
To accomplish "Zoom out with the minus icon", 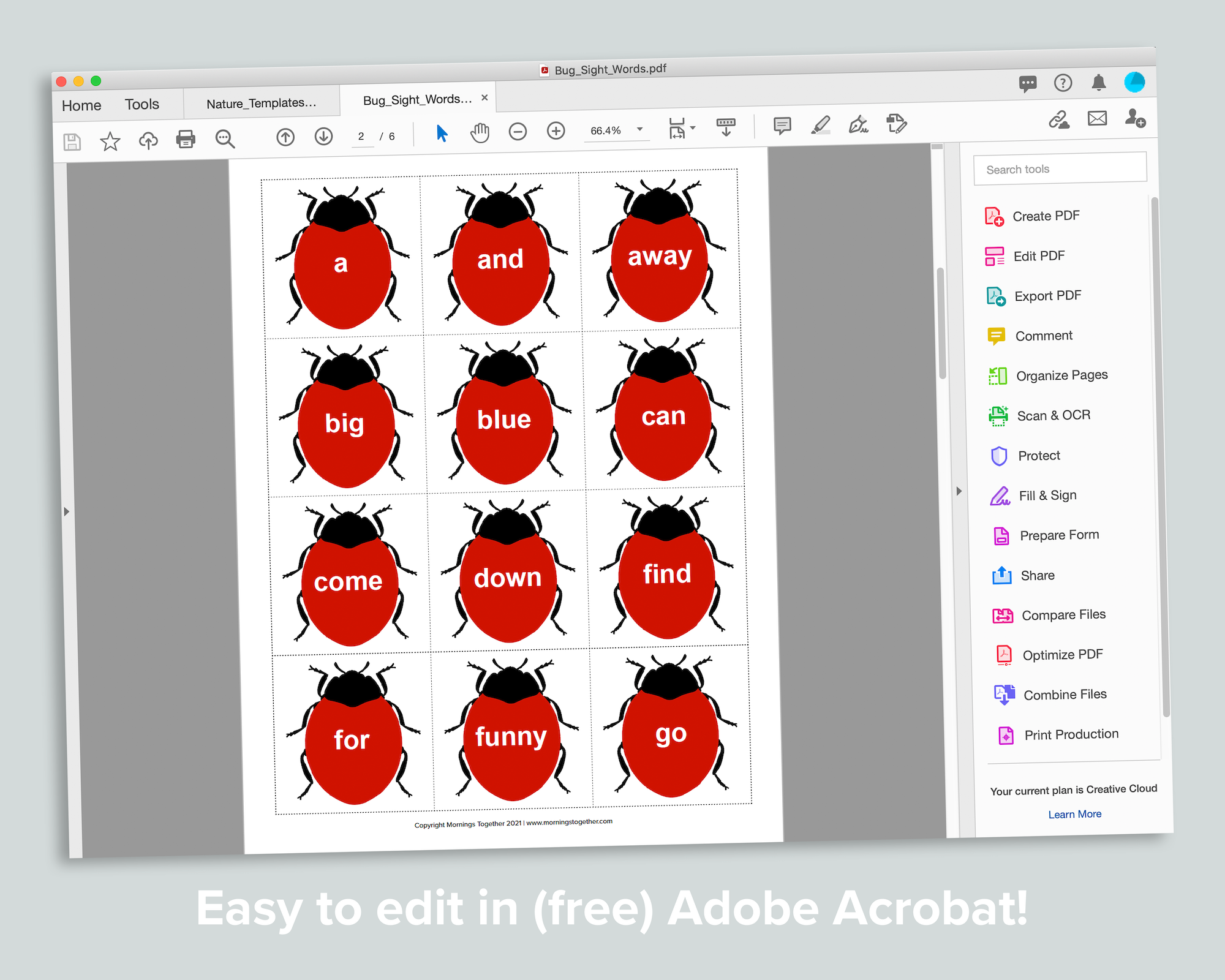I will [518, 131].
